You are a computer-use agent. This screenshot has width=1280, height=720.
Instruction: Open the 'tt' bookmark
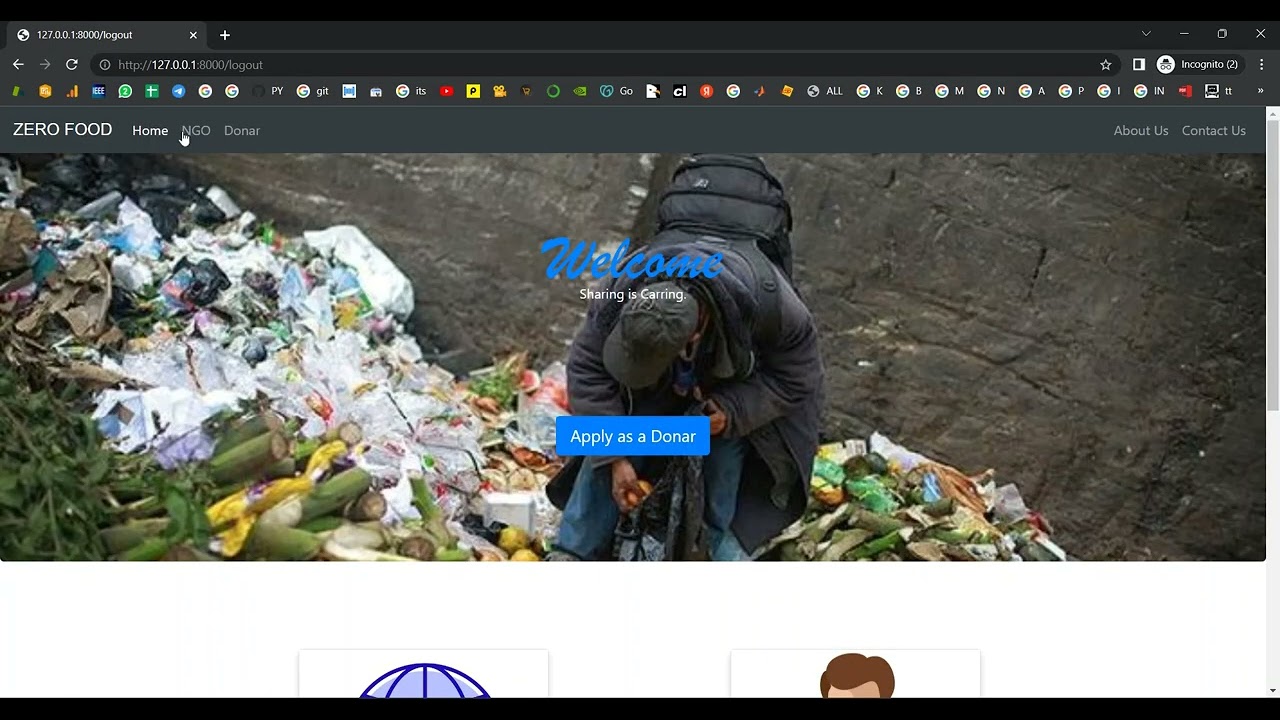coord(1219,91)
